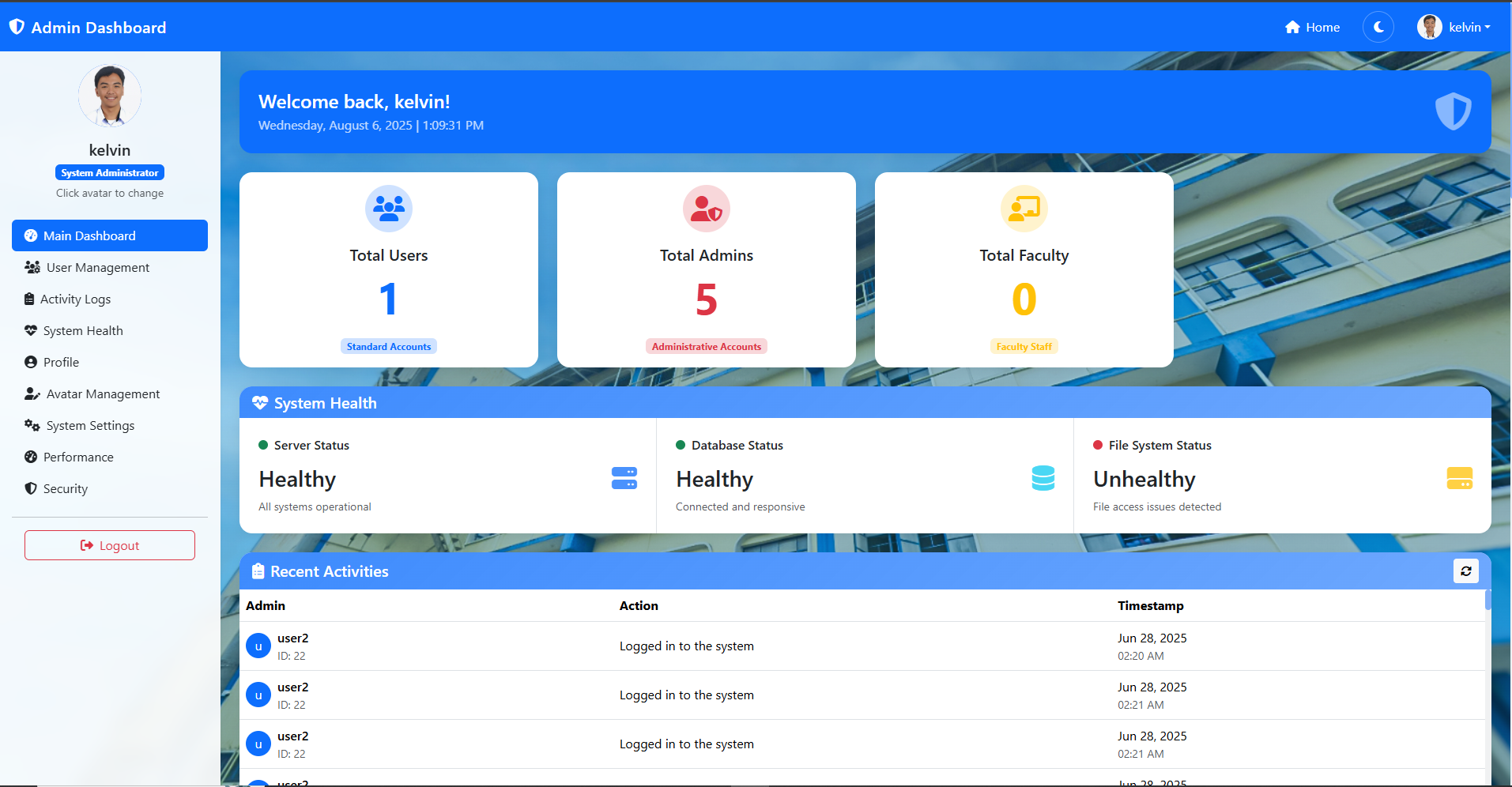Toggle dark mode with the moon button
1512x787 pixels.
coord(1378,26)
